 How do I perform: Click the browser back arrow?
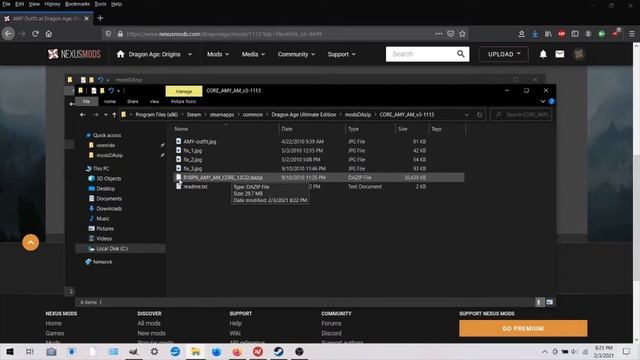[8, 34]
